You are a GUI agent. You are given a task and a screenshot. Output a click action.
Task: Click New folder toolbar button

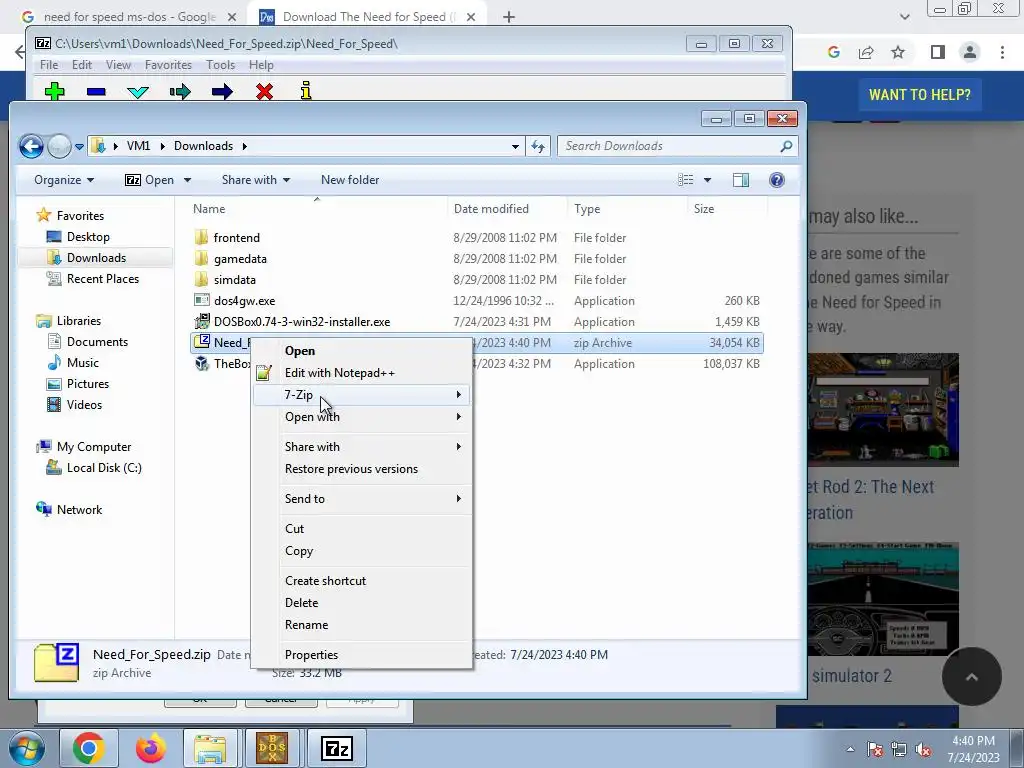[350, 180]
